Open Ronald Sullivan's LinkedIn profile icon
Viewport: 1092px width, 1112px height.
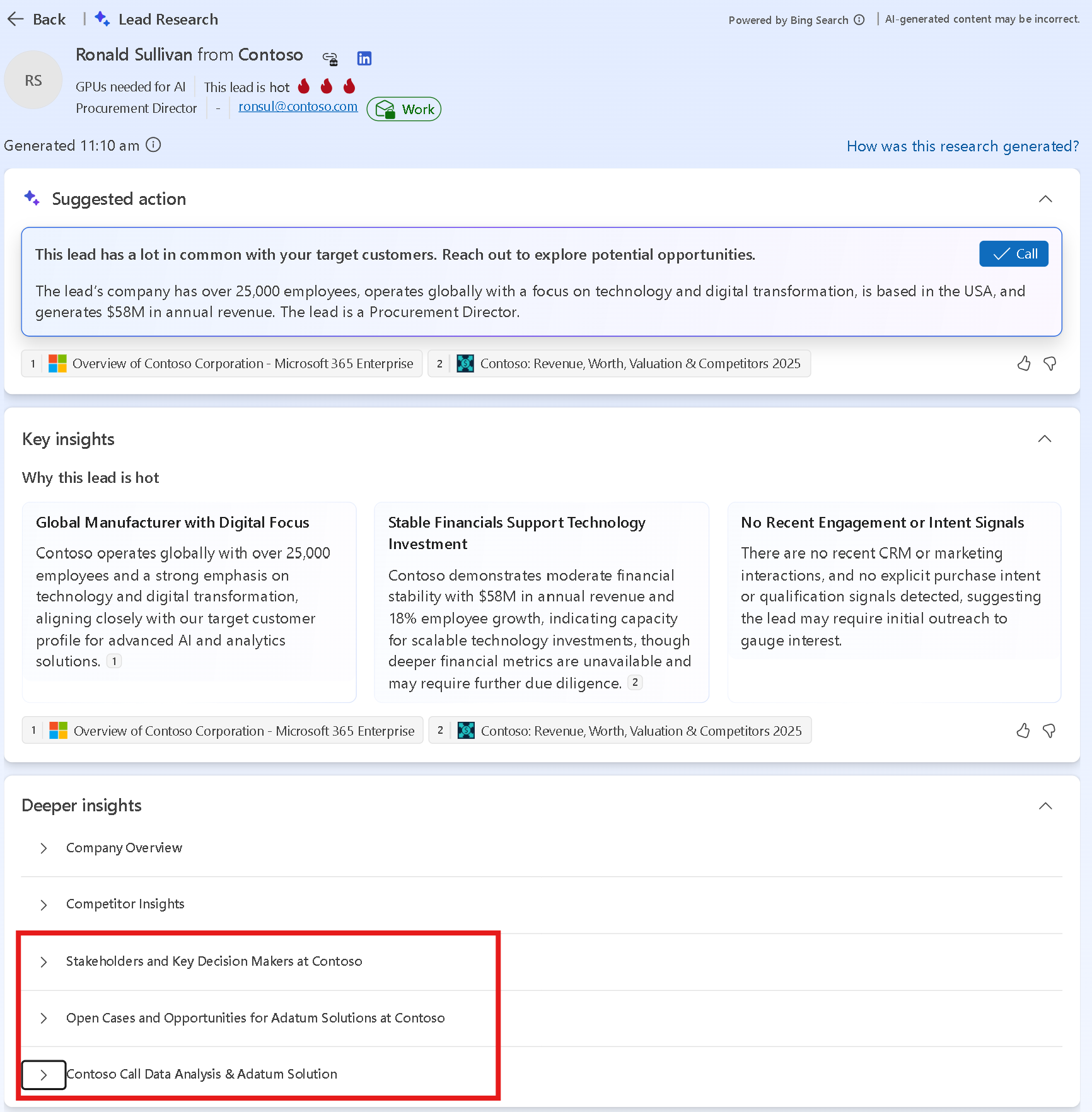pos(364,59)
